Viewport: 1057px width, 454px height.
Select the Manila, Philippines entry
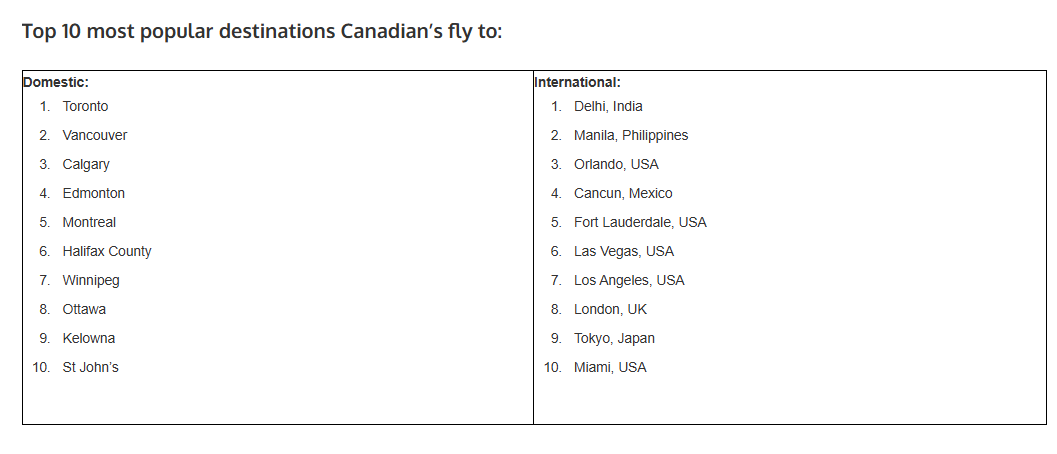coord(631,135)
